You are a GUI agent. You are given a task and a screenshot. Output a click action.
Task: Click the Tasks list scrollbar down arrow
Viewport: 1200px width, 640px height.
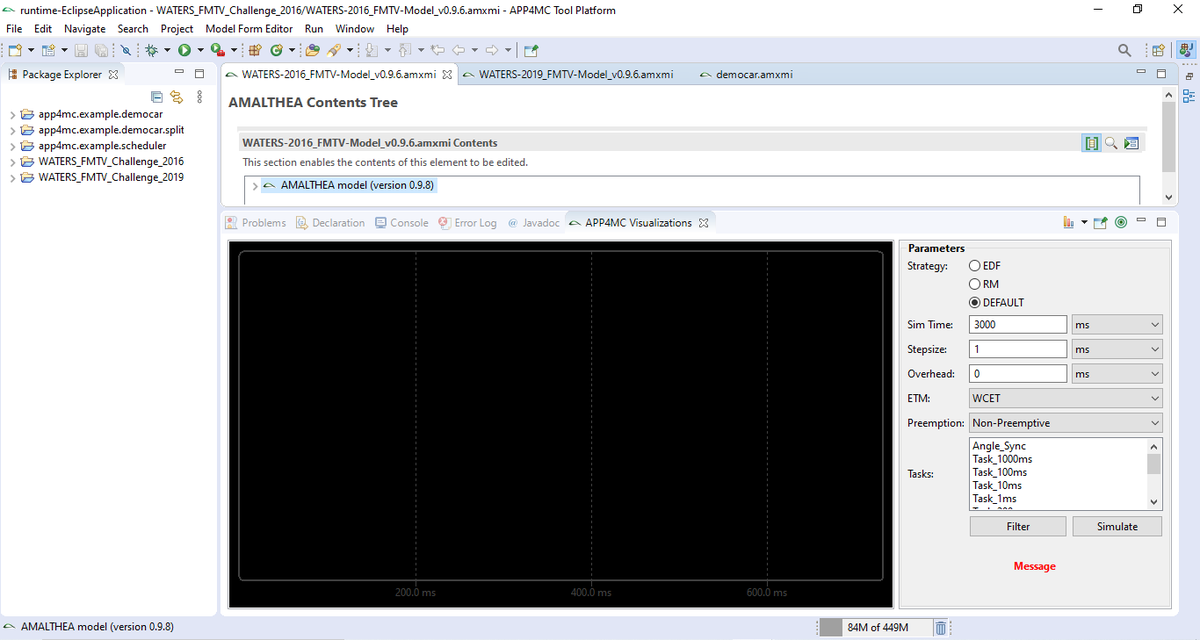pyautogui.click(x=1154, y=501)
